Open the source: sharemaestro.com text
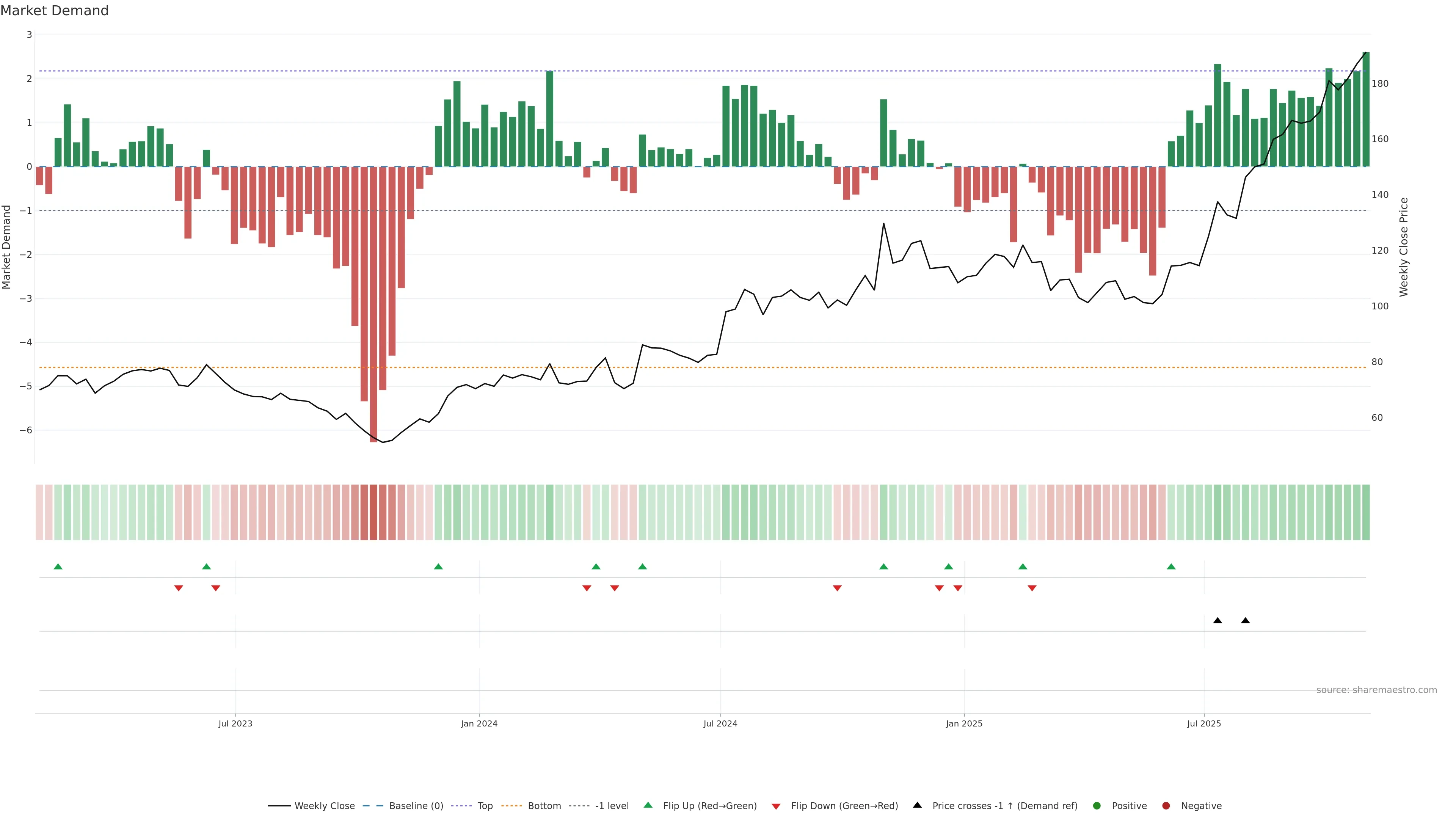 [x=1376, y=690]
